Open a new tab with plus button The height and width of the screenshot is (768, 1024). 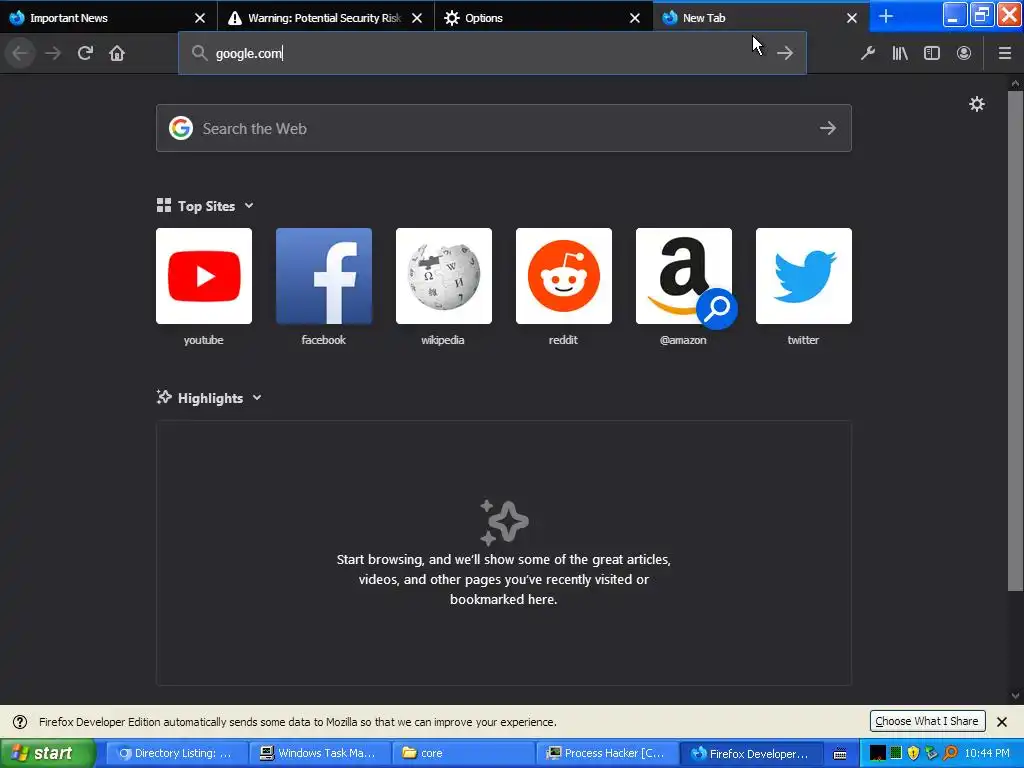886,16
